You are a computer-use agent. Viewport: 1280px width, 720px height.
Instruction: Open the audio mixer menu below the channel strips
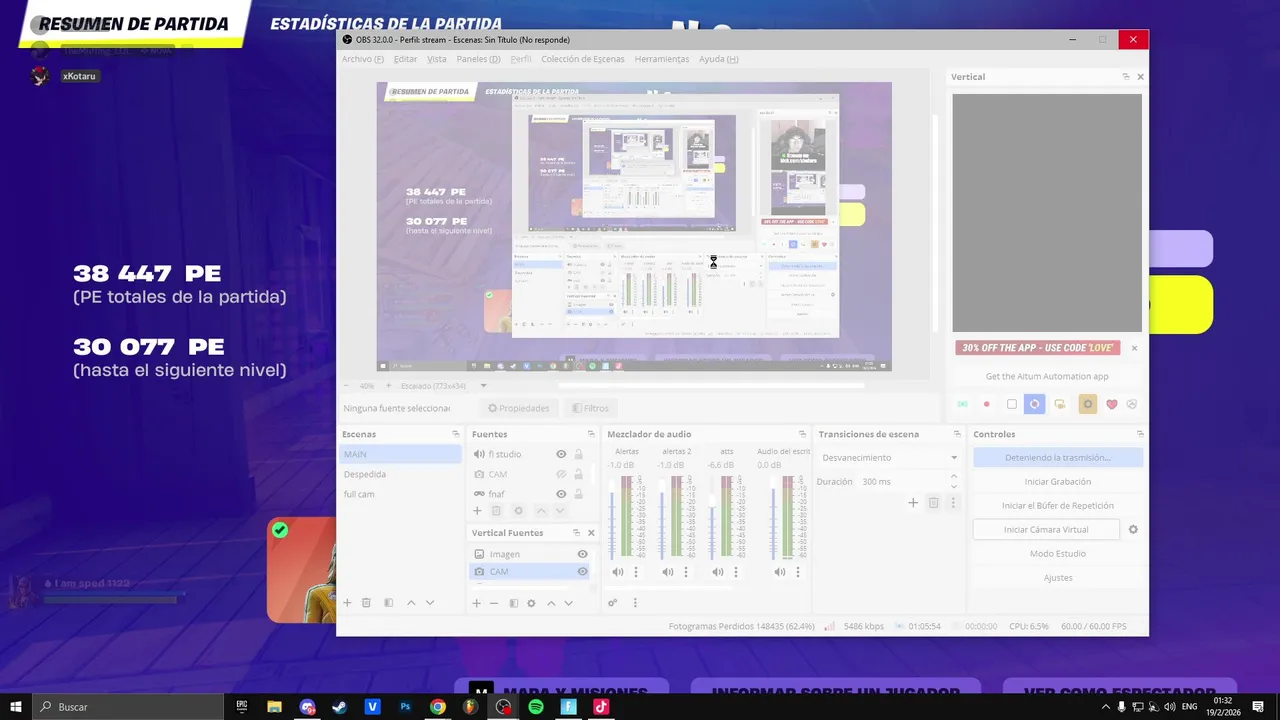coord(634,603)
